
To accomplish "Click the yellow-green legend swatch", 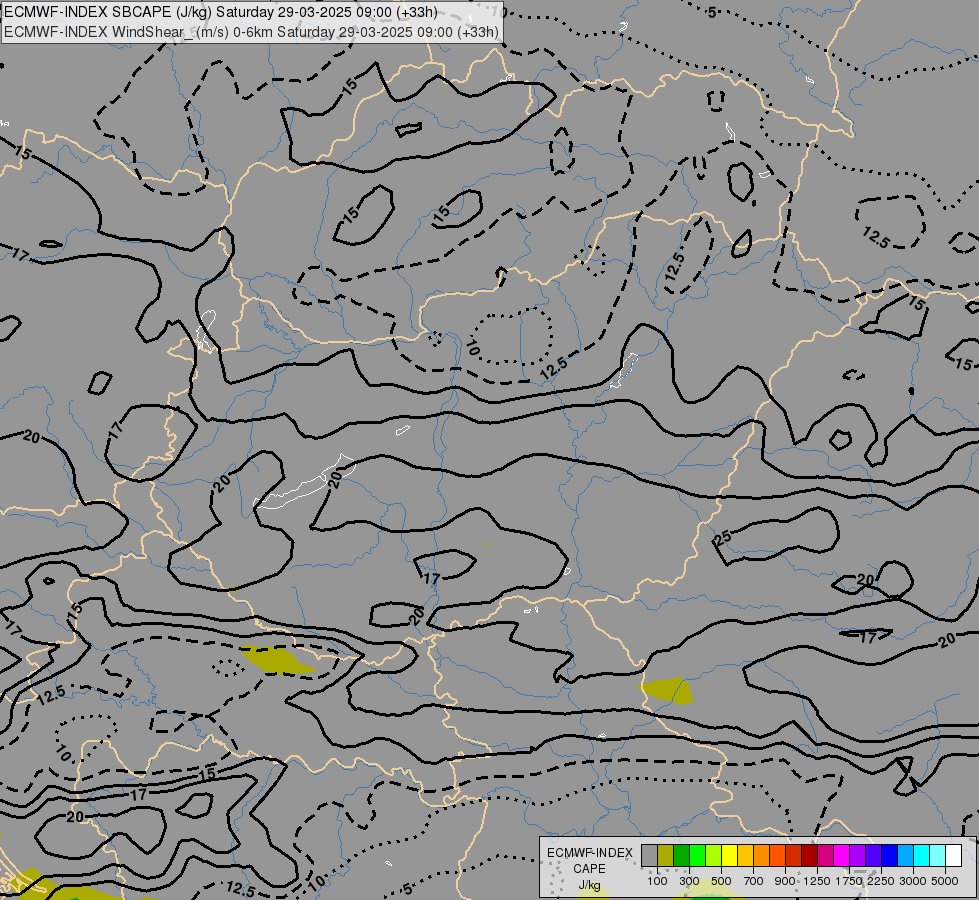I will [x=714, y=856].
